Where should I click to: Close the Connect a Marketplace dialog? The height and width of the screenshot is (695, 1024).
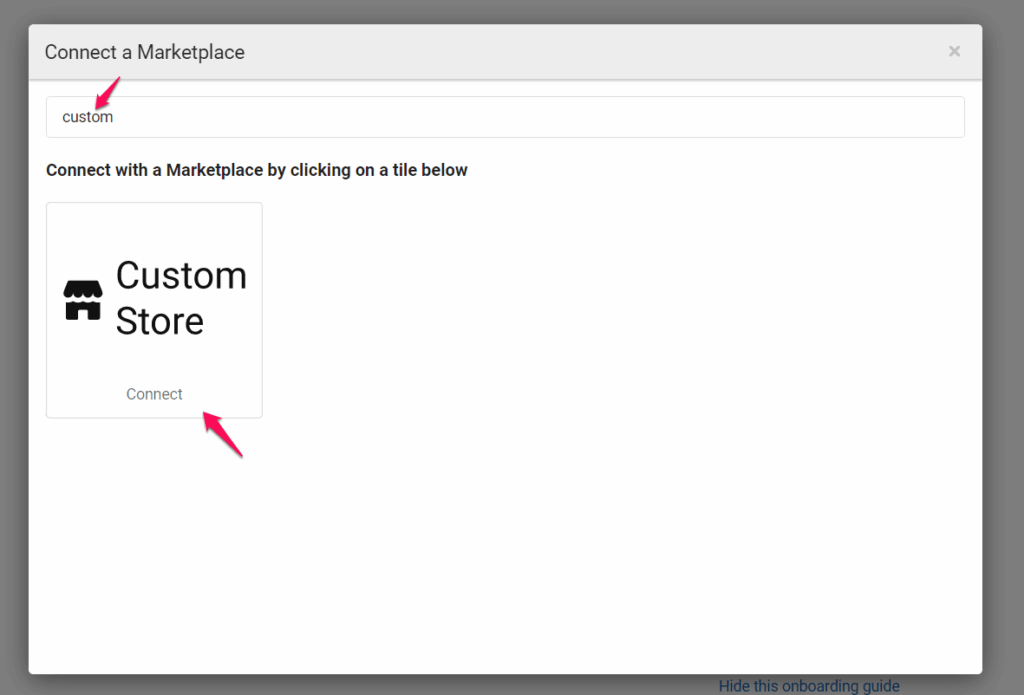click(x=954, y=51)
